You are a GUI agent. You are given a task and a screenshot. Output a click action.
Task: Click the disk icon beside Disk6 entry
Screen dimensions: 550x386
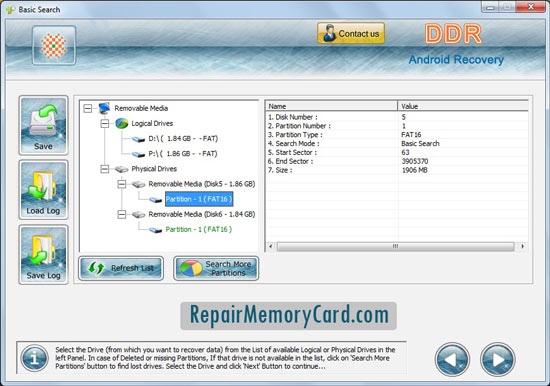139,215
